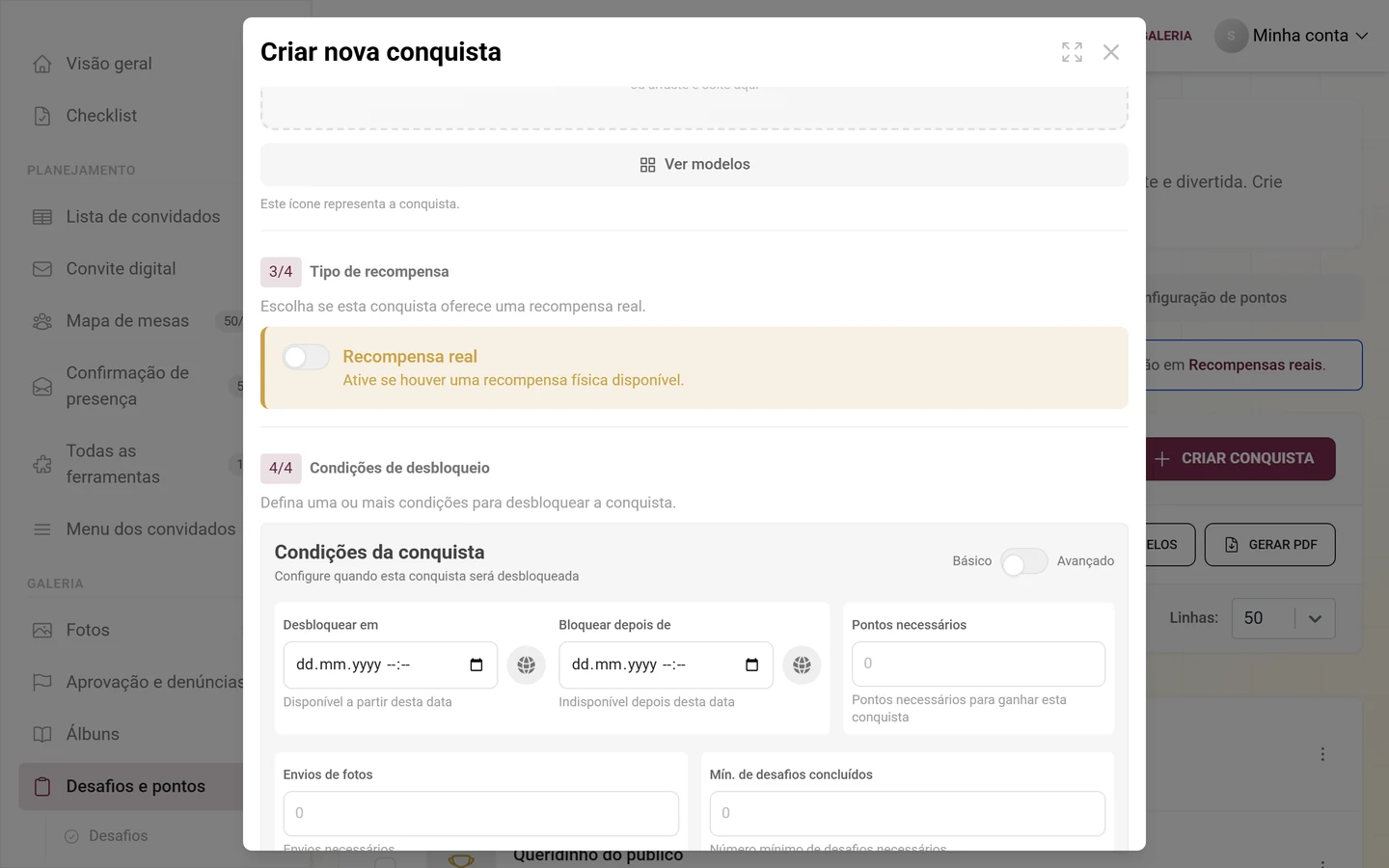The width and height of the screenshot is (1389, 868).
Task: Open the three-dot menu of first background row
Action: coord(1322,754)
